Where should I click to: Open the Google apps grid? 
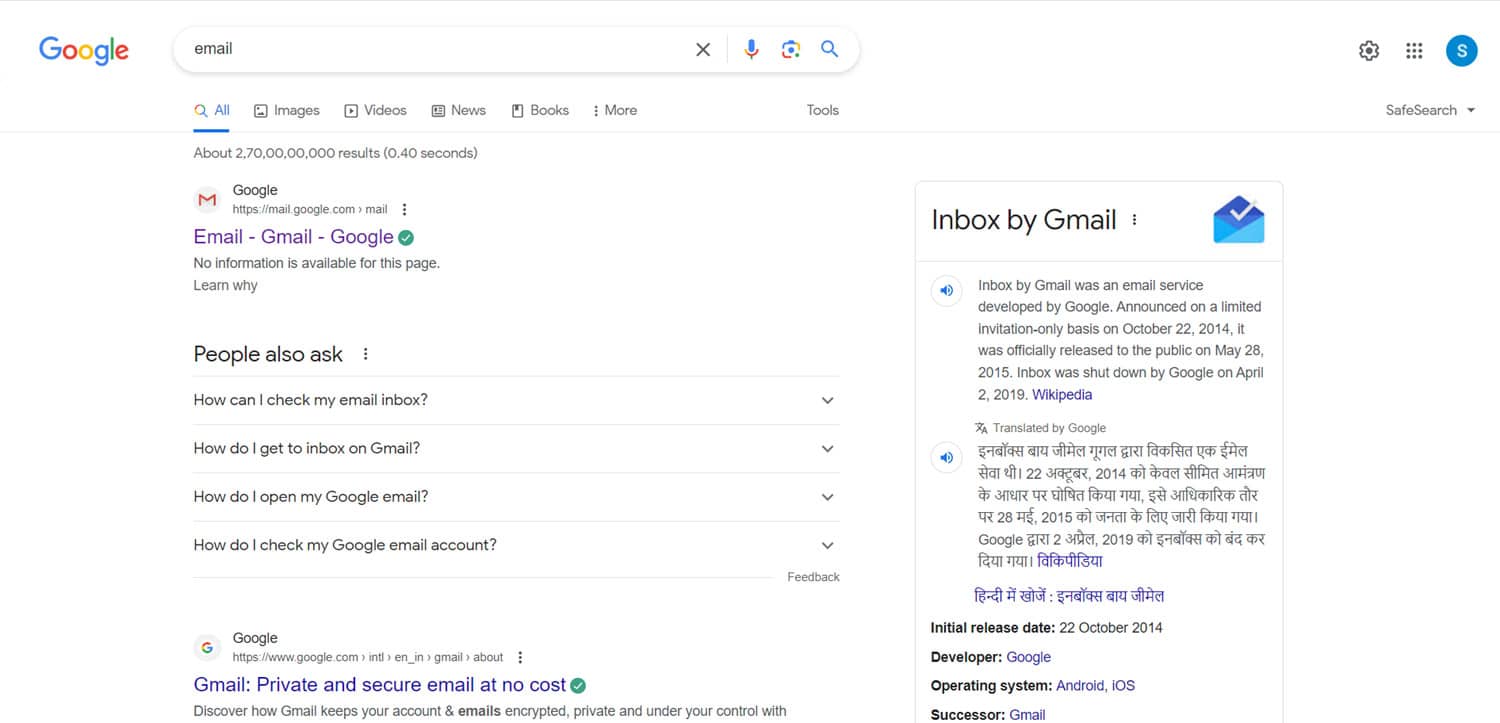click(x=1414, y=51)
